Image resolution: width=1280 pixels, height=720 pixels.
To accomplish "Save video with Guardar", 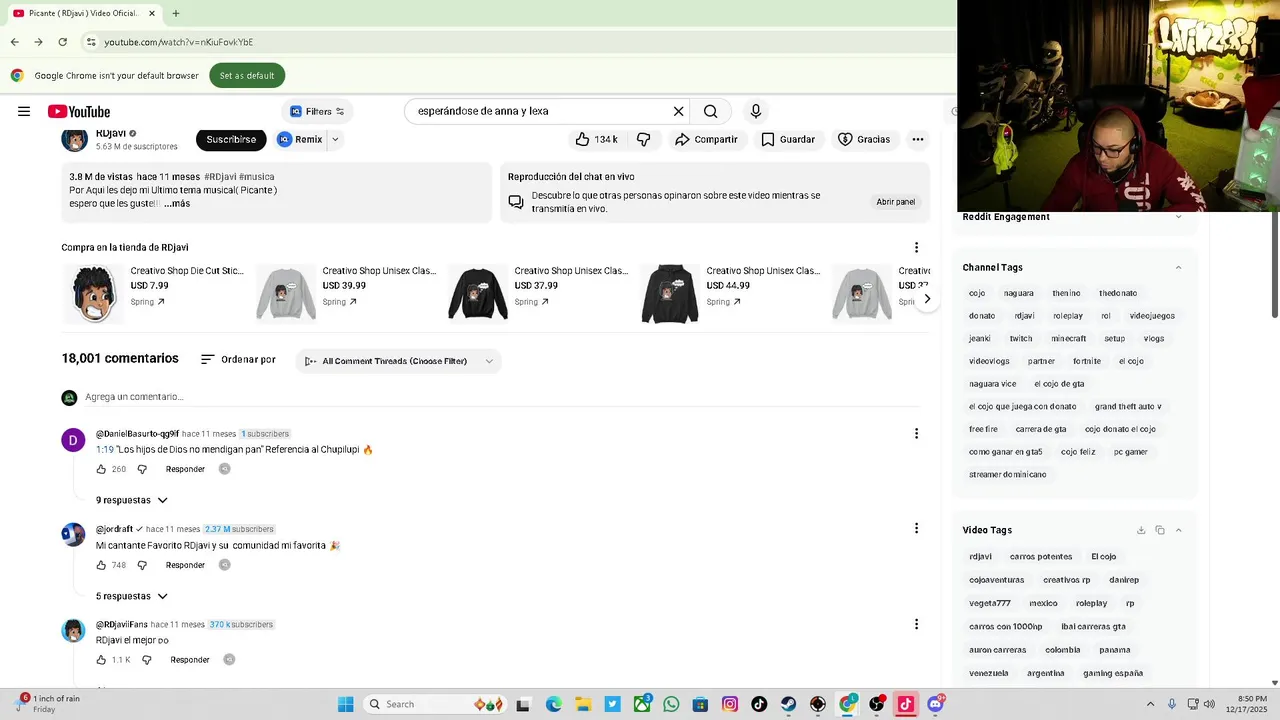I will (x=788, y=139).
